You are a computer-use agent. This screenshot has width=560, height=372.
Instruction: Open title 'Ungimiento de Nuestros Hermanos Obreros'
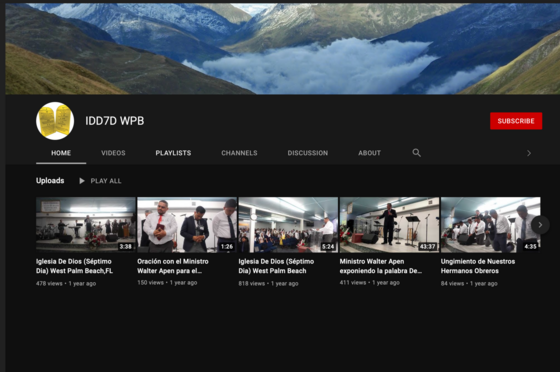[x=478, y=266]
